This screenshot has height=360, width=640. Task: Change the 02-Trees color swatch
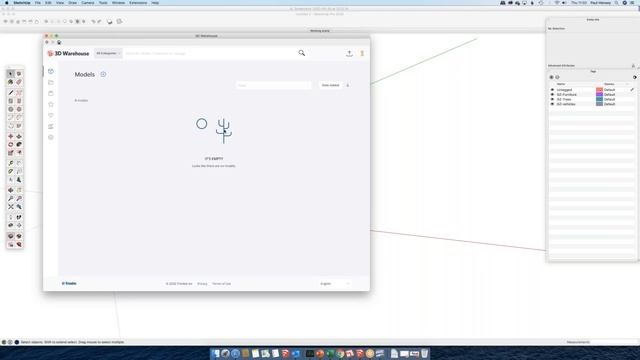tap(599, 100)
